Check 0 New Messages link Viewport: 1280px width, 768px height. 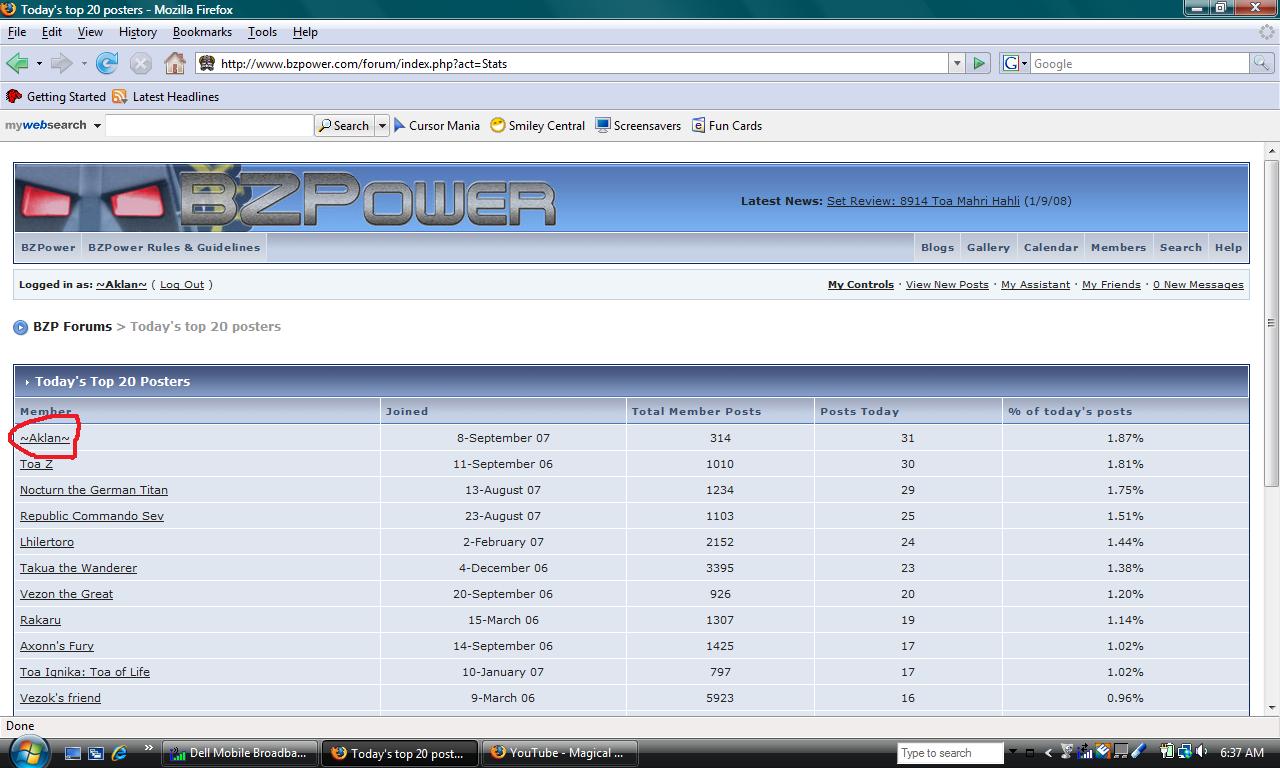(x=1198, y=285)
